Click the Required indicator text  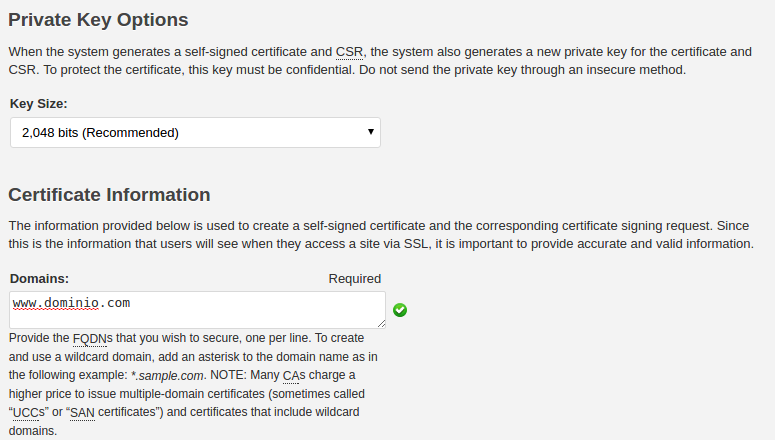coord(355,279)
